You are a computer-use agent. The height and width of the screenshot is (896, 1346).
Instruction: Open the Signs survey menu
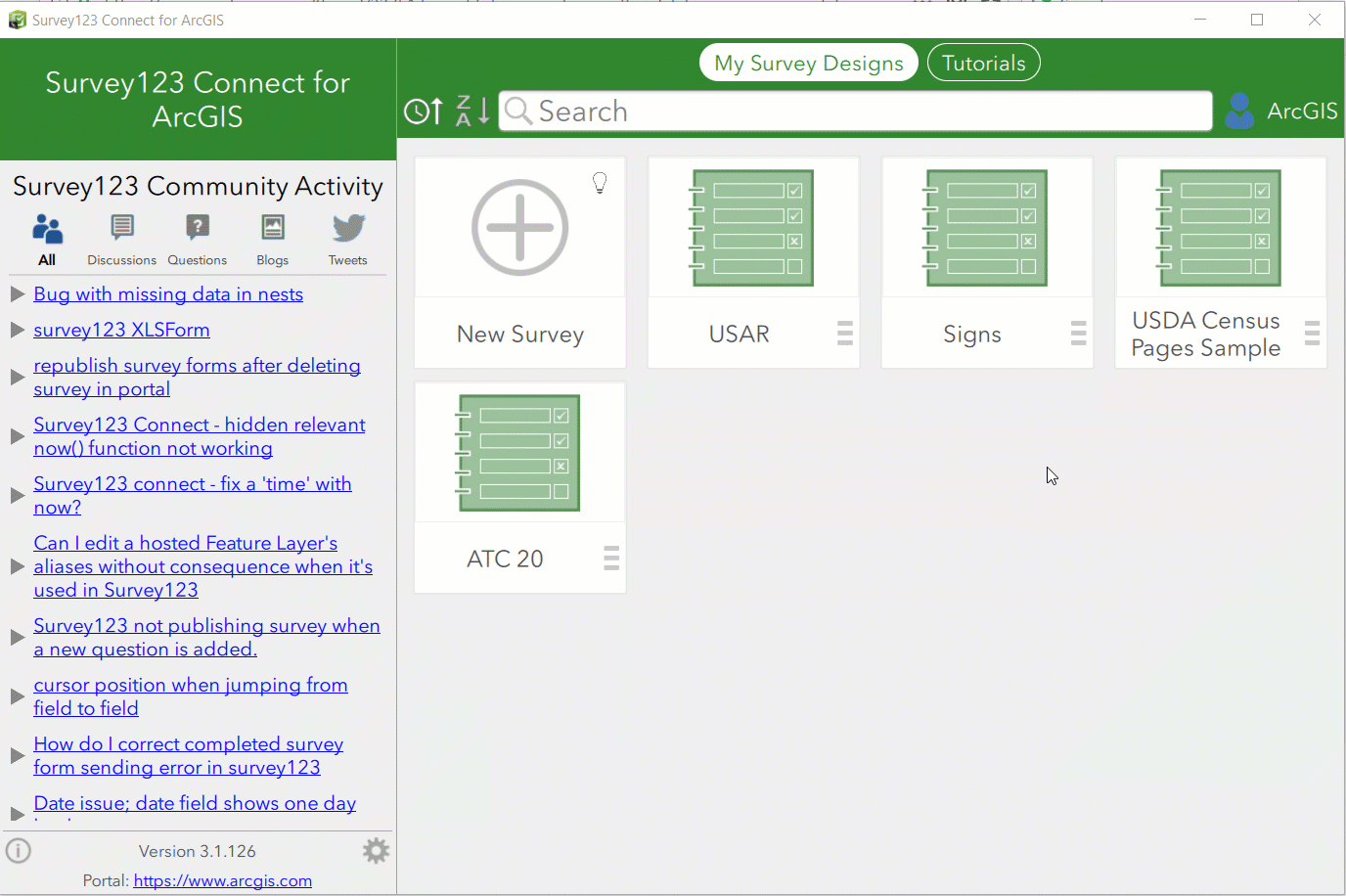(1079, 334)
